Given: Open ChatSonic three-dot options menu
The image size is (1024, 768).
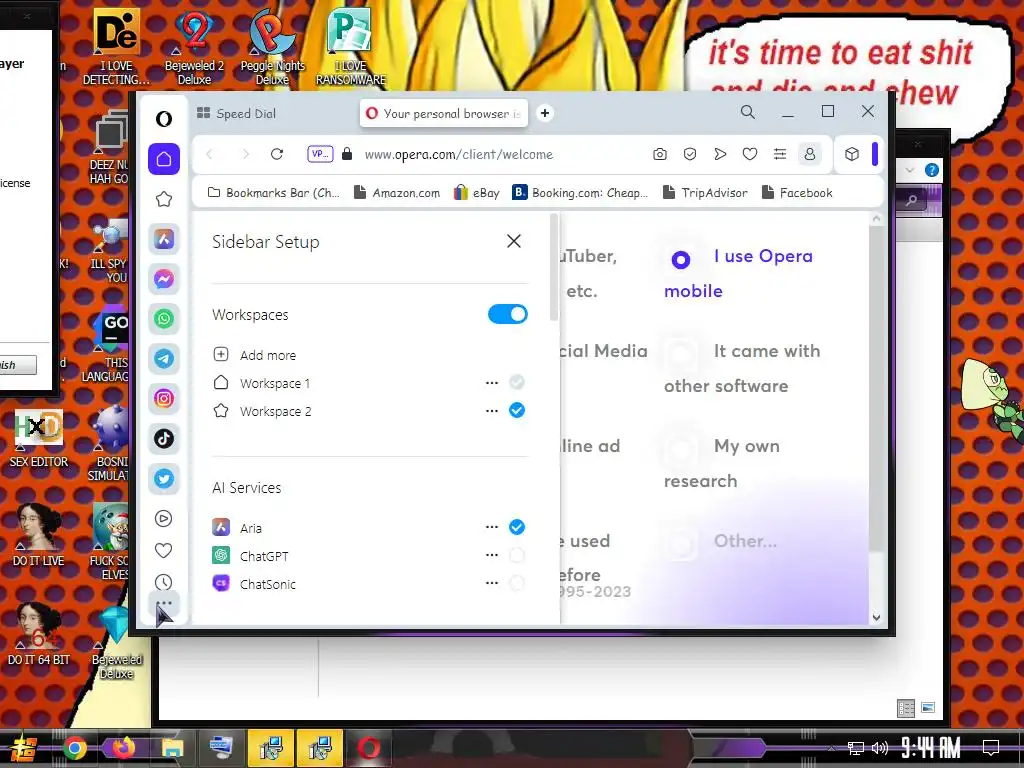Looking at the screenshot, I should pyautogui.click(x=492, y=583).
